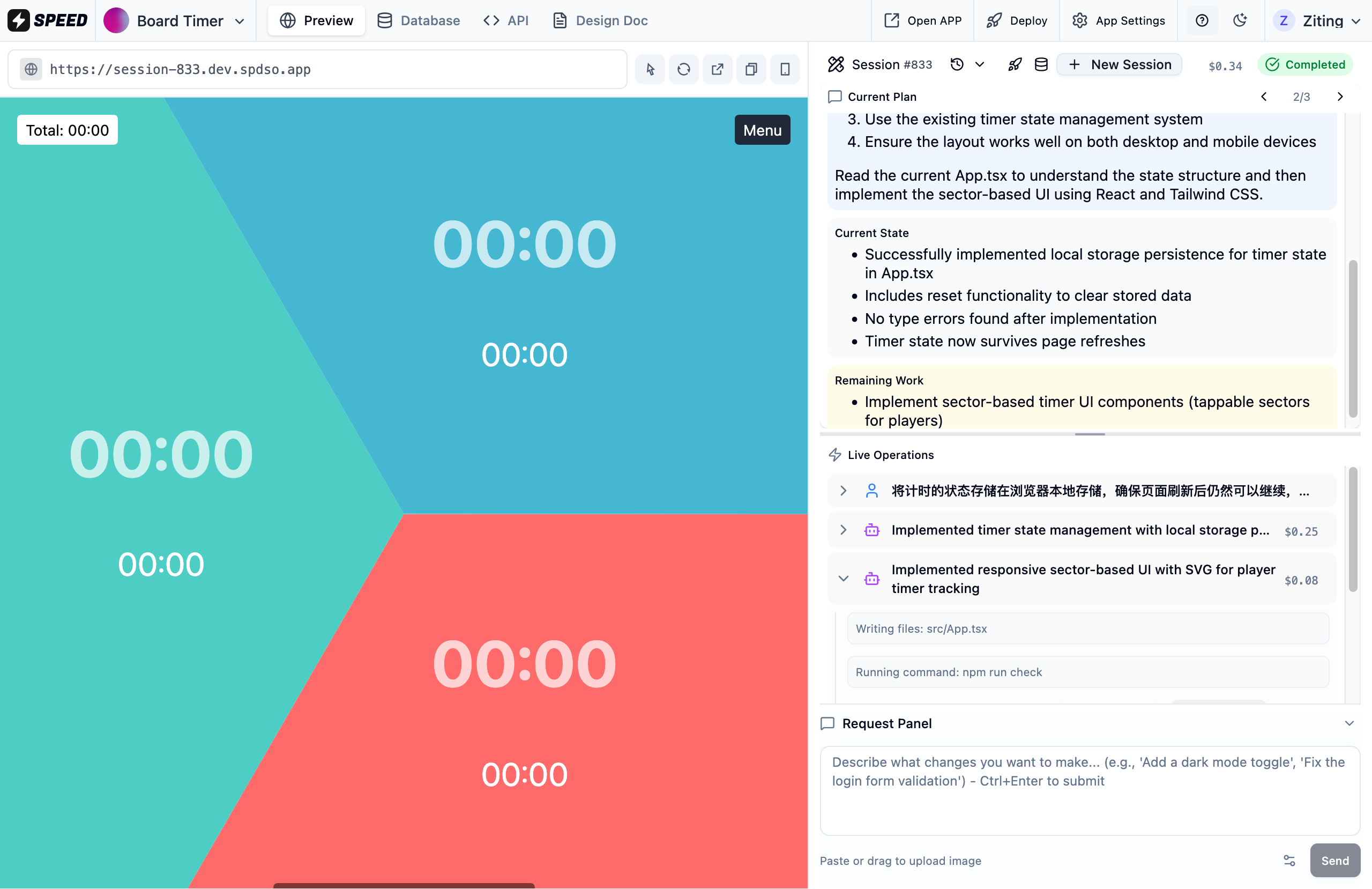Image resolution: width=1372 pixels, height=889 pixels.
Task: Select the cursor tool in the preview toolbar
Action: tap(649, 69)
